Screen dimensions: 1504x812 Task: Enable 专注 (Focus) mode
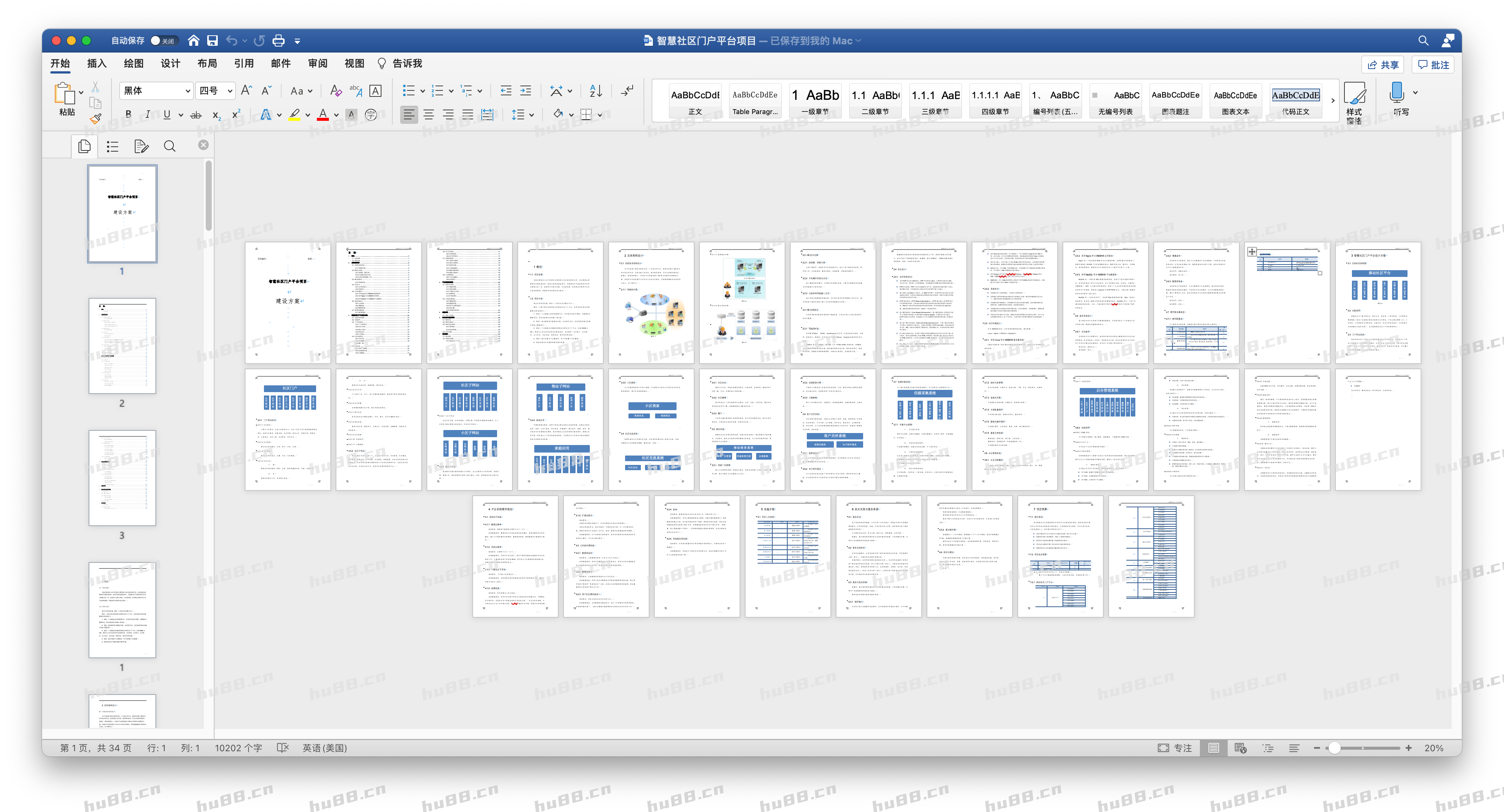coord(1175,748)
